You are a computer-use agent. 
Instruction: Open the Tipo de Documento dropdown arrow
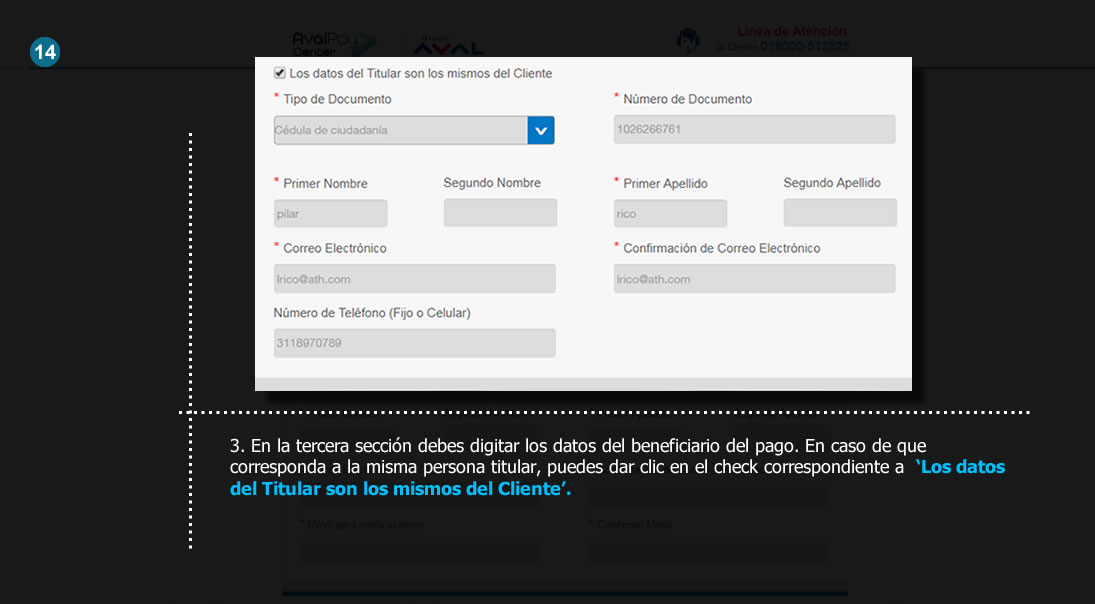point(541,130)
